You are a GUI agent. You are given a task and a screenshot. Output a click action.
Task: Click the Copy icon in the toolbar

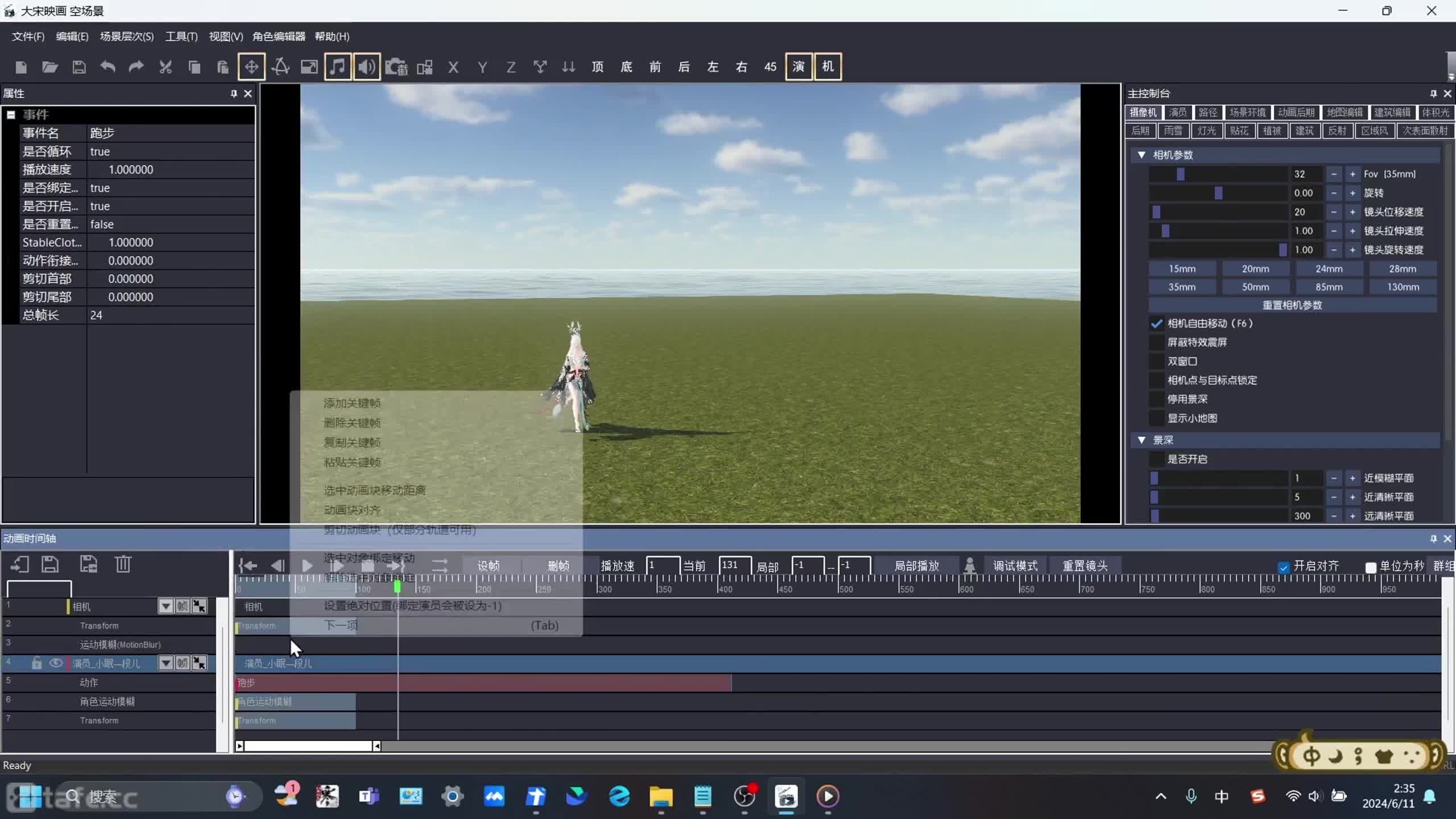[x=195, y=67]
